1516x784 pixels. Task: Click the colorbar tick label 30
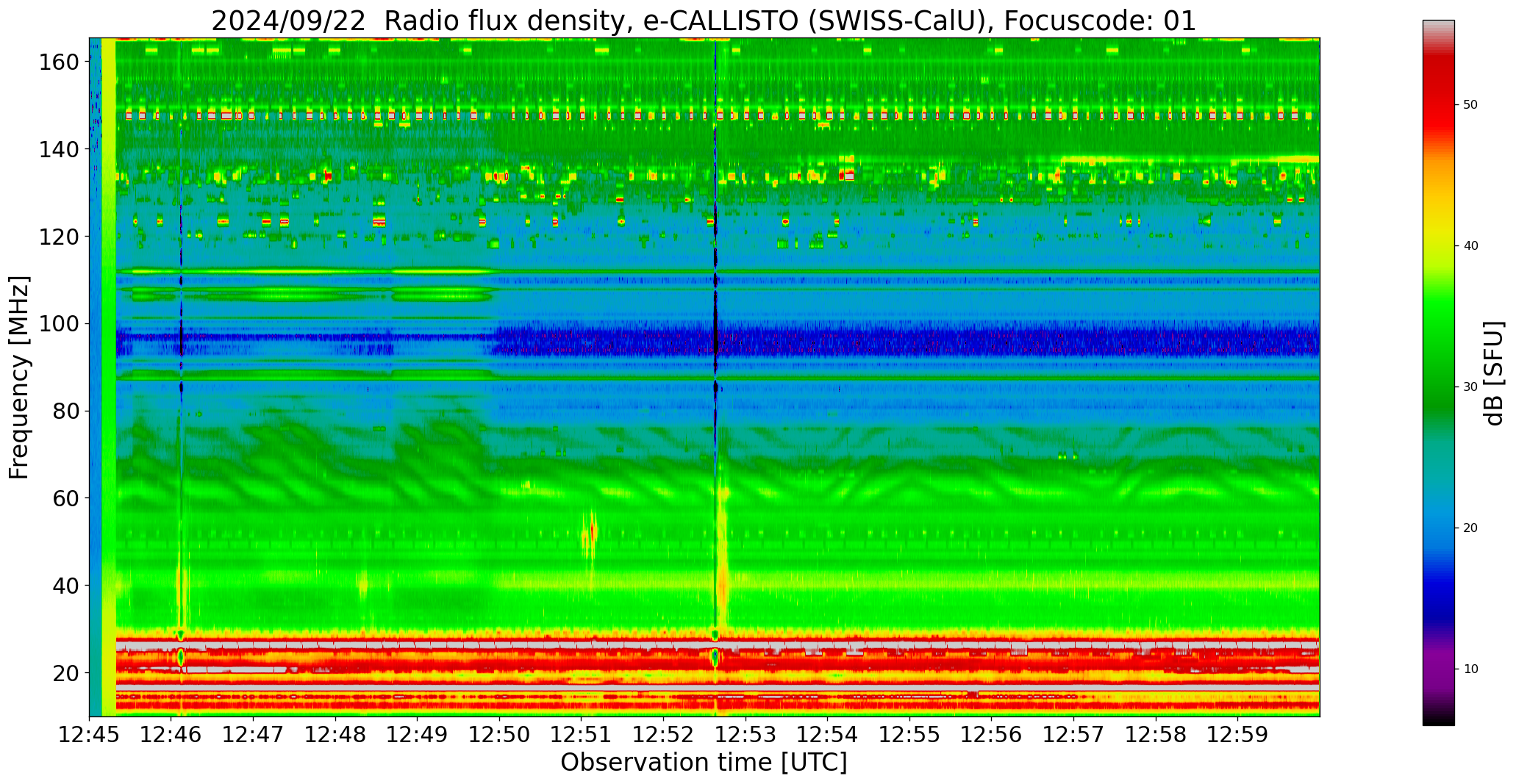1470,386
